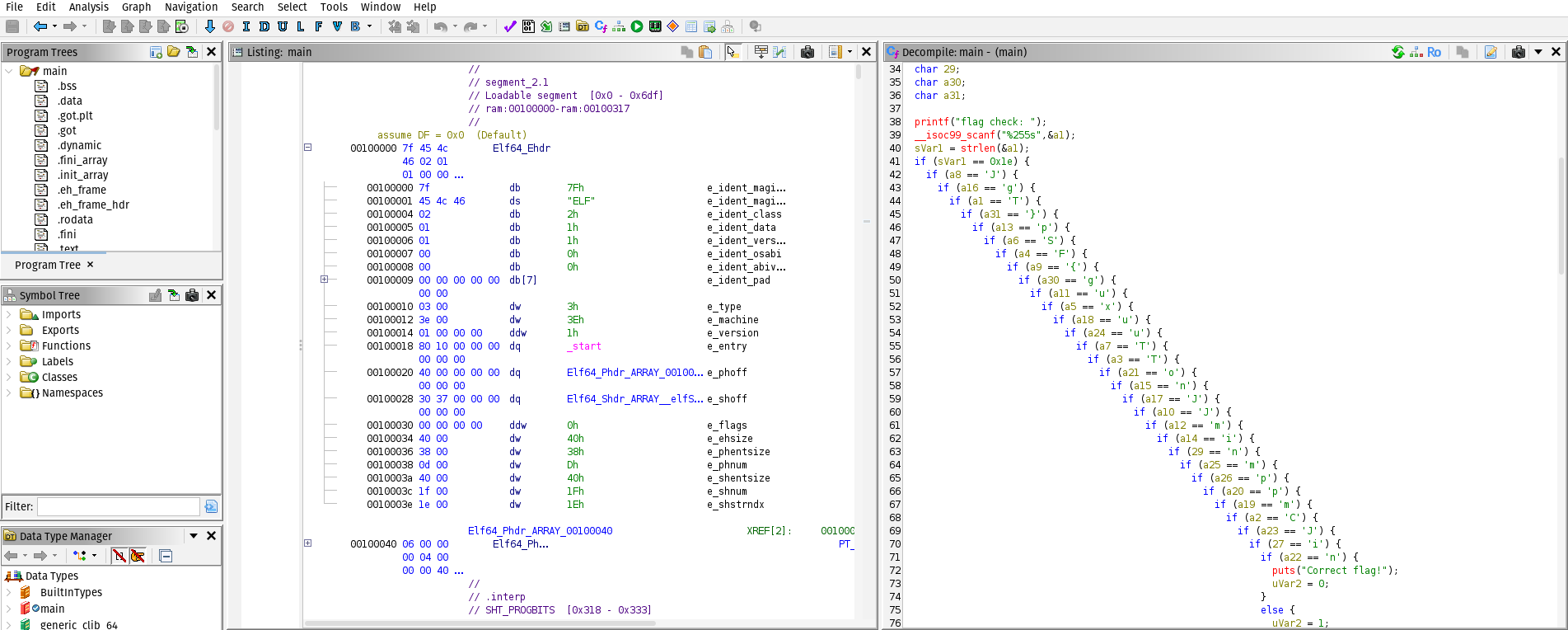
Task: Switch to the Program Tree tab
Action: 48,265
